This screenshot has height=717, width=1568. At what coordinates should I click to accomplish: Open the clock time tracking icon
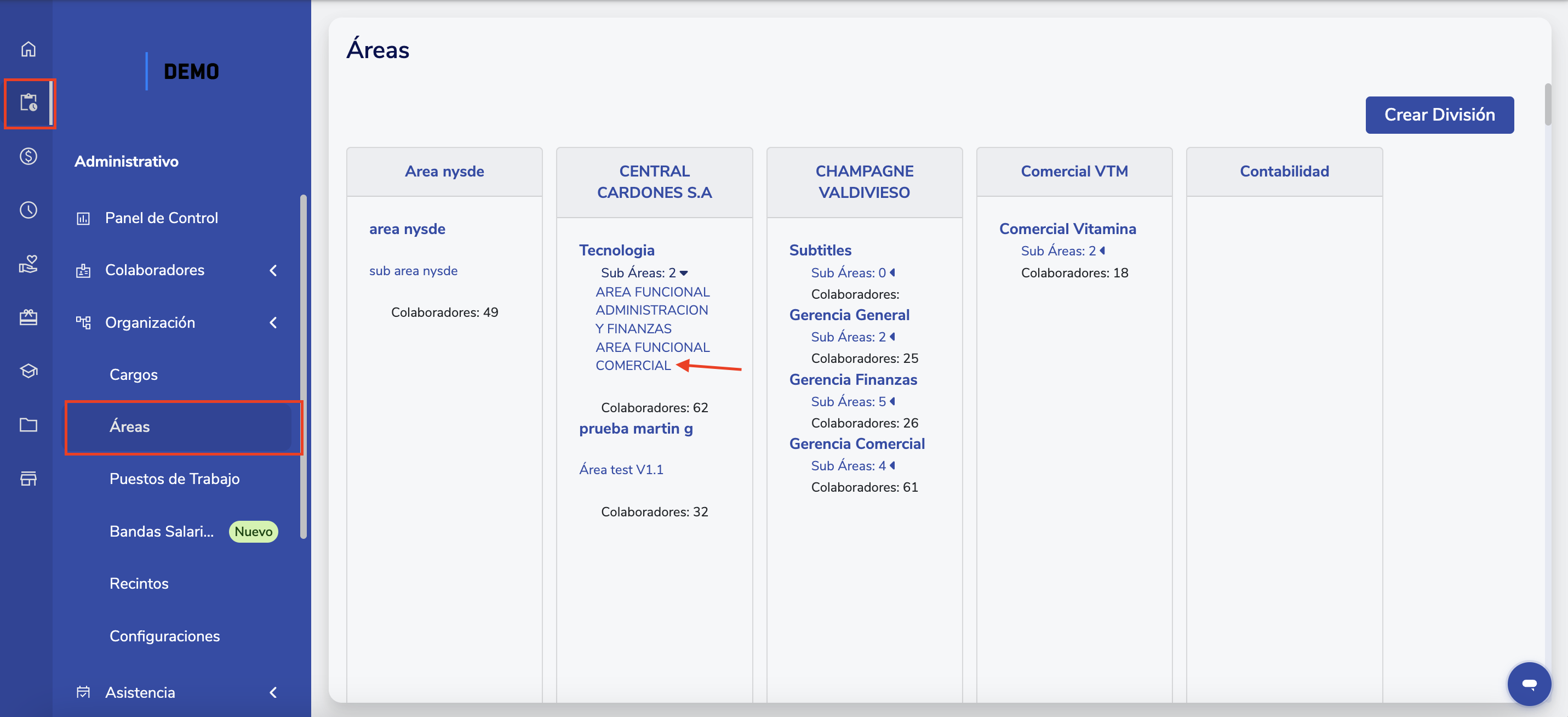click(28, 210)
